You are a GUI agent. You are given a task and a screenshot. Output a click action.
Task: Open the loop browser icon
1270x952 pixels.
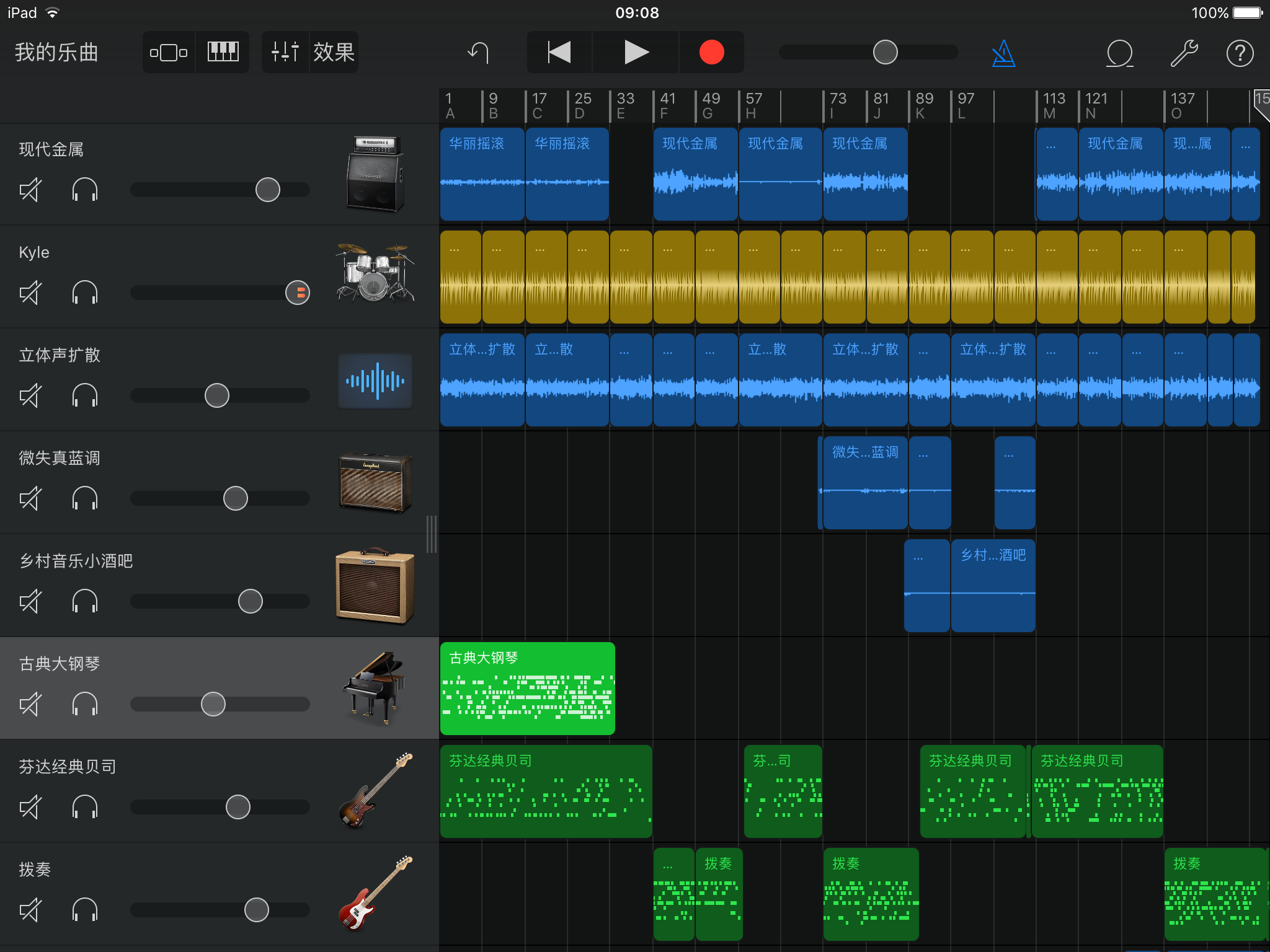pyautogui.click(x=1120, y=54)
